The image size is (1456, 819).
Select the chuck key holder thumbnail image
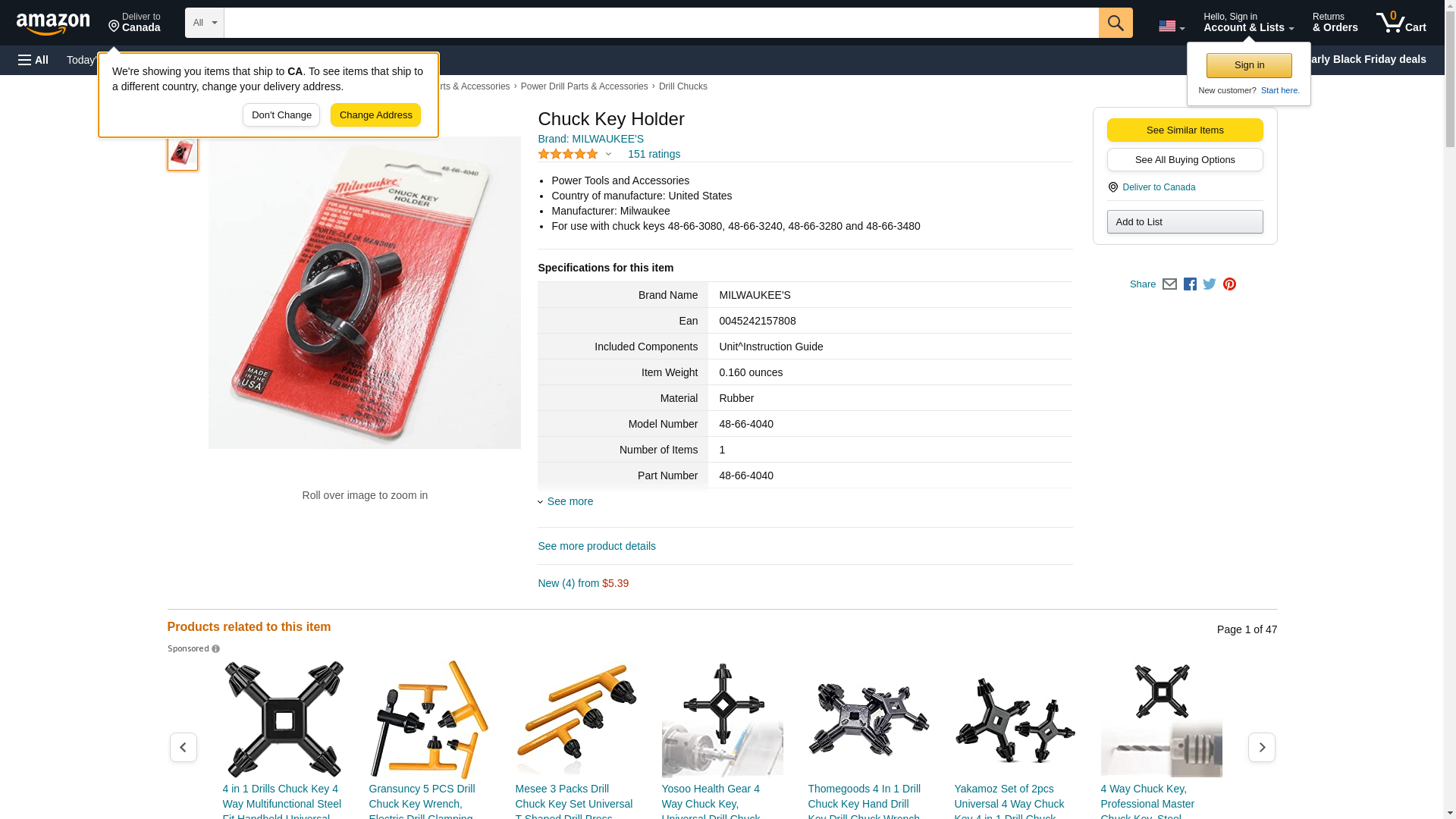coord(182,152)
